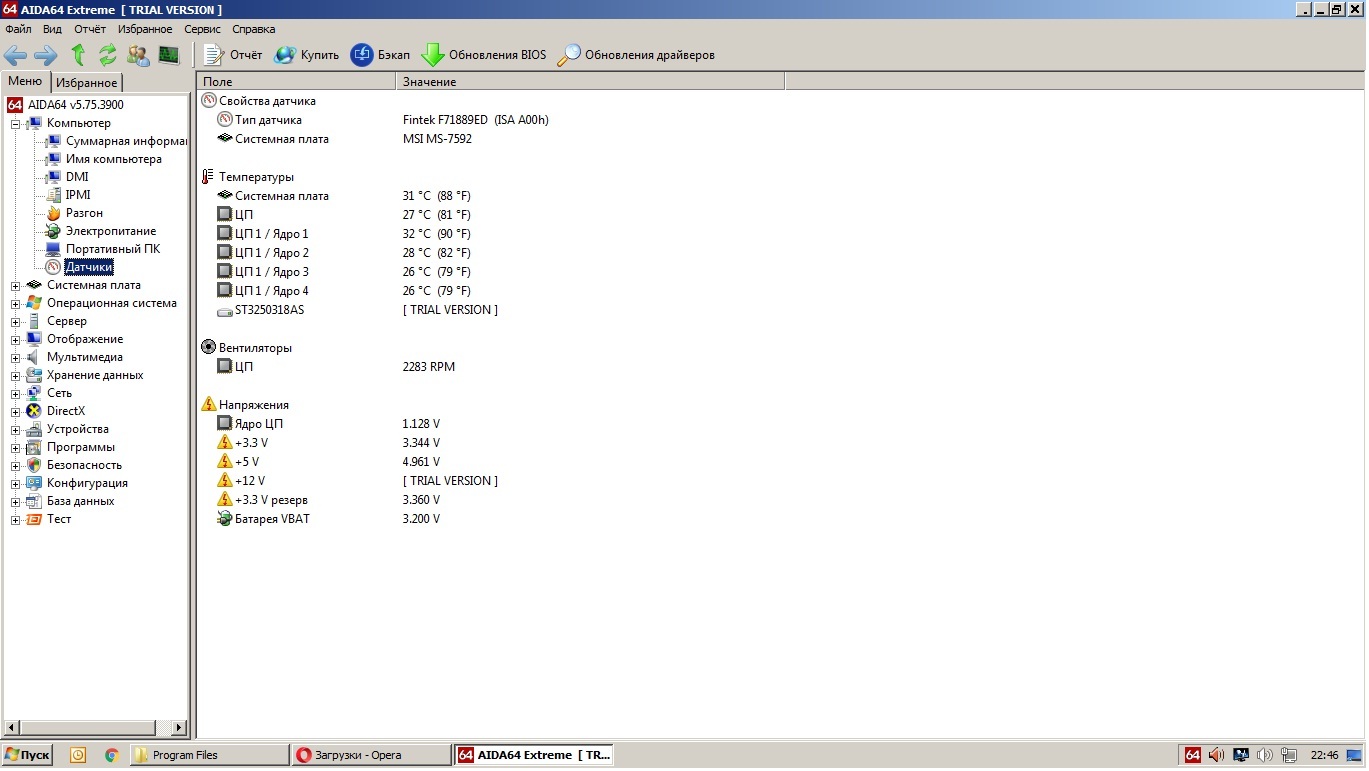Screen dimensions: 1369x771
Task: Expand the Отображение tree node
Action: point(15,340)
